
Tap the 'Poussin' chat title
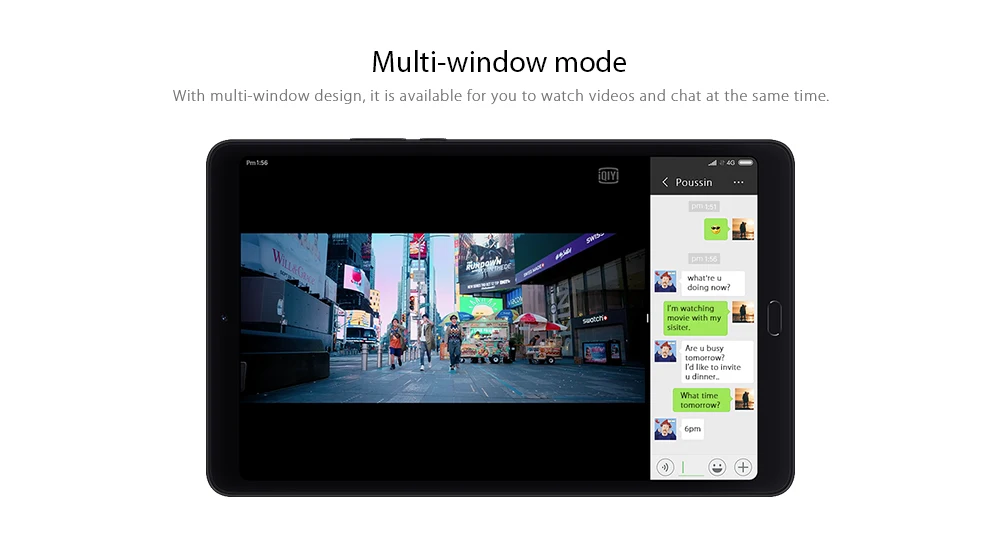[x=694, y=182]
